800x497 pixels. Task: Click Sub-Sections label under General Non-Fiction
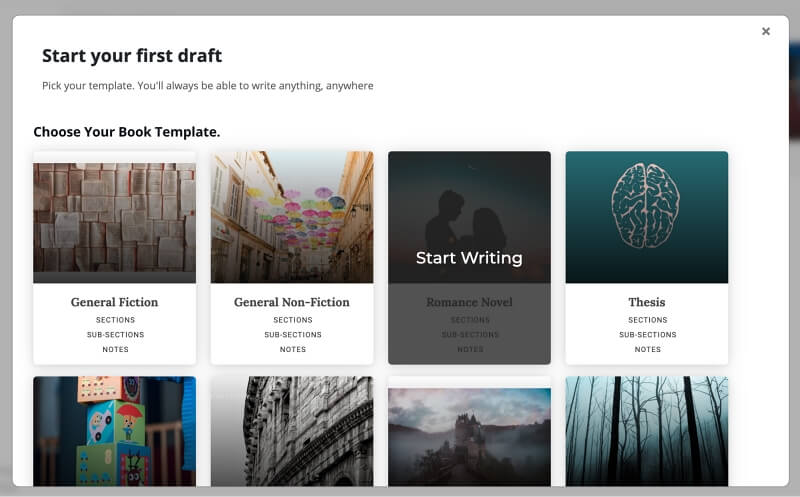coord(292,335)
